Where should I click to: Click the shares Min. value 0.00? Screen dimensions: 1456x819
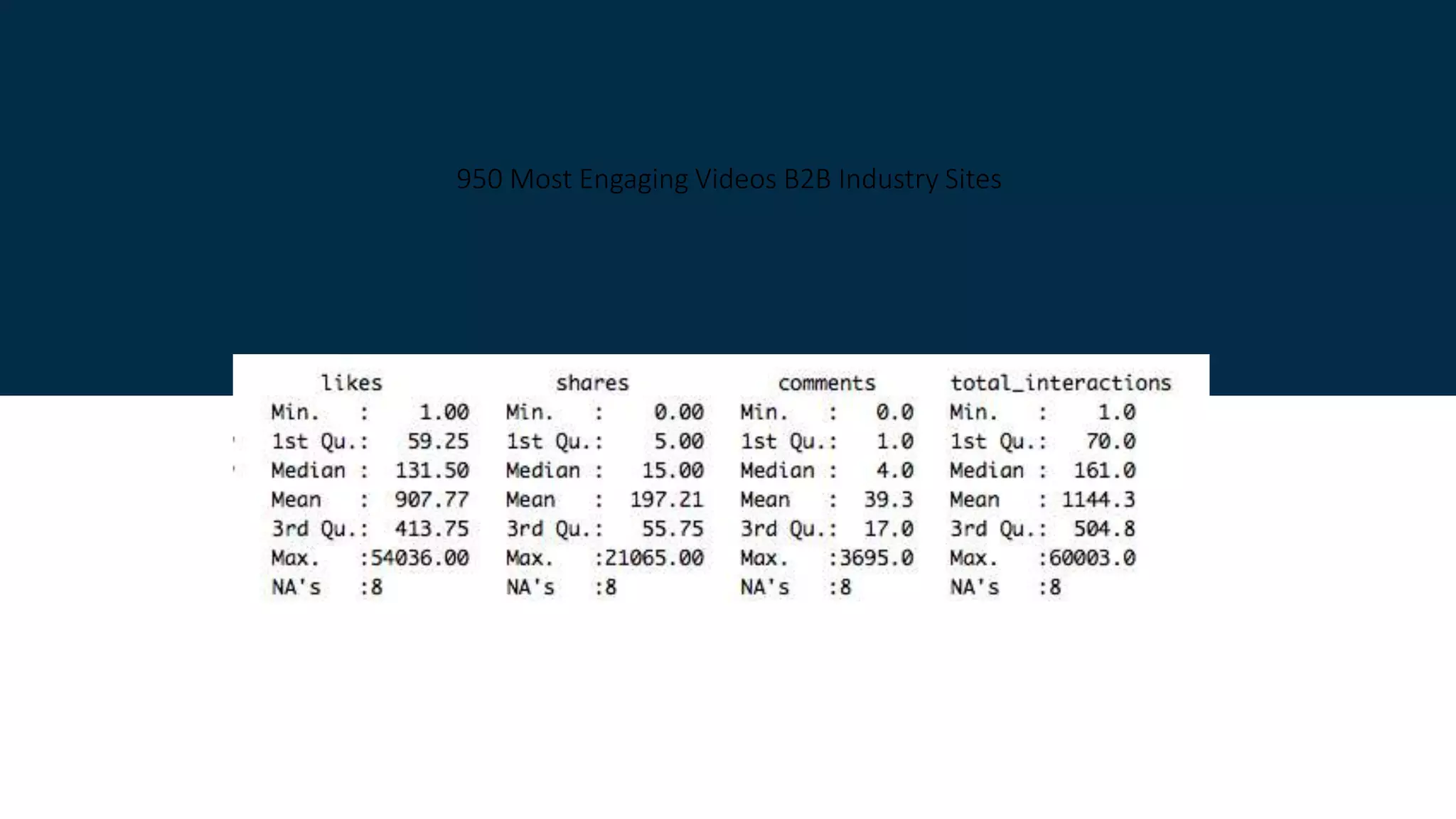coord(679,412)
